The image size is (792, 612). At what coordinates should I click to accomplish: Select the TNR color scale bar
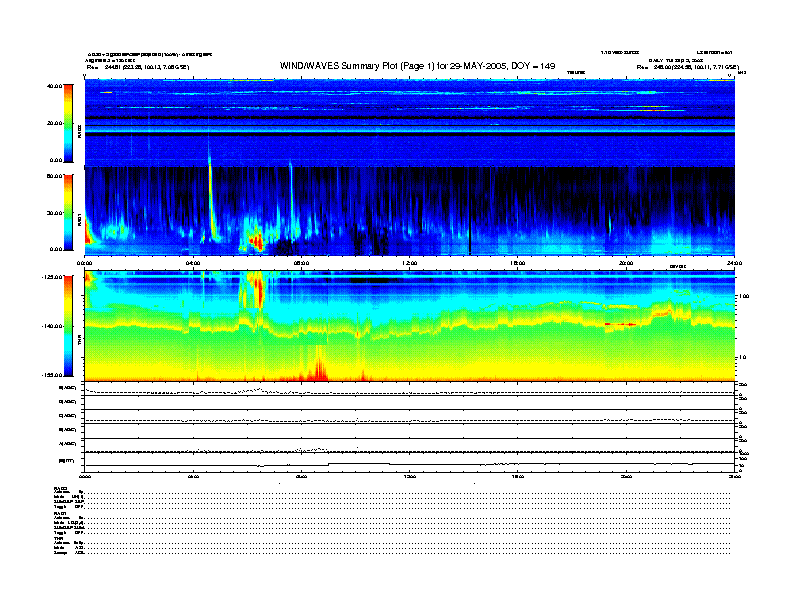coord(68,325)
